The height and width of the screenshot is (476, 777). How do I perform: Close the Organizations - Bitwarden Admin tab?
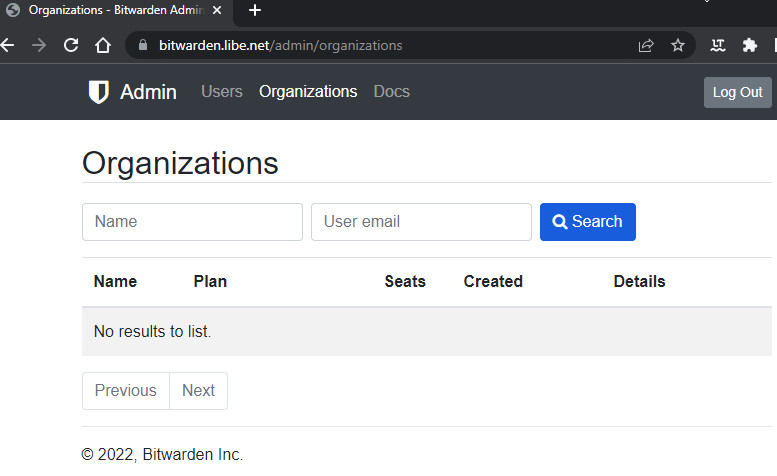tap(217, 10)
